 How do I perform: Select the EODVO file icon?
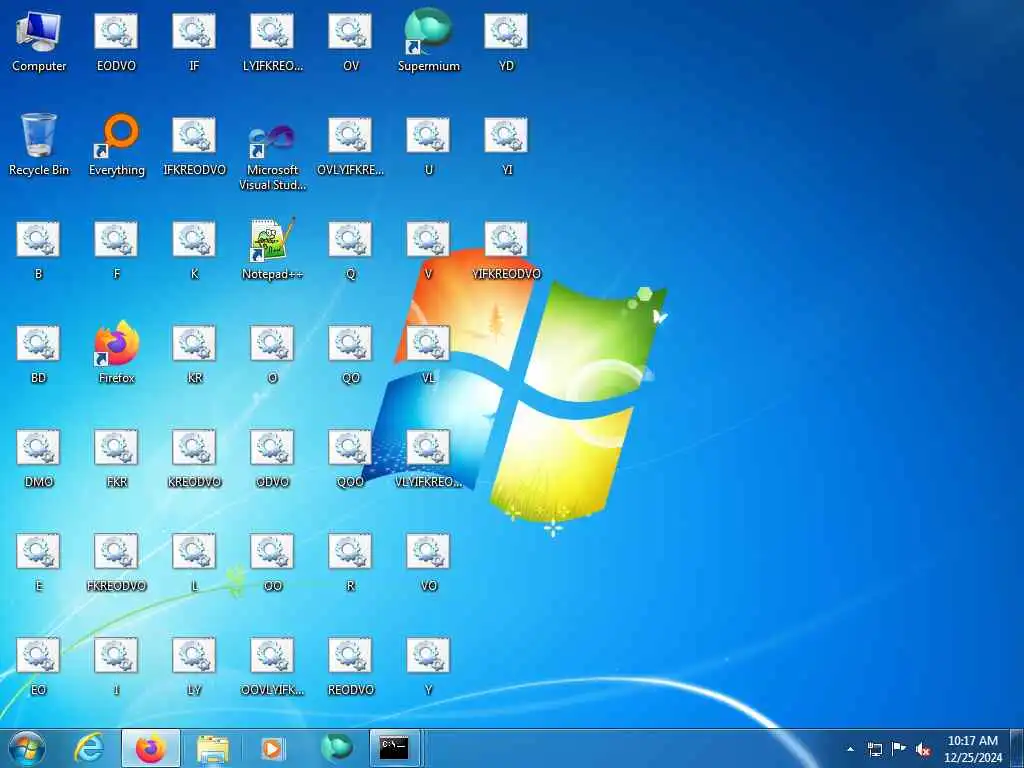coord(116,41)
